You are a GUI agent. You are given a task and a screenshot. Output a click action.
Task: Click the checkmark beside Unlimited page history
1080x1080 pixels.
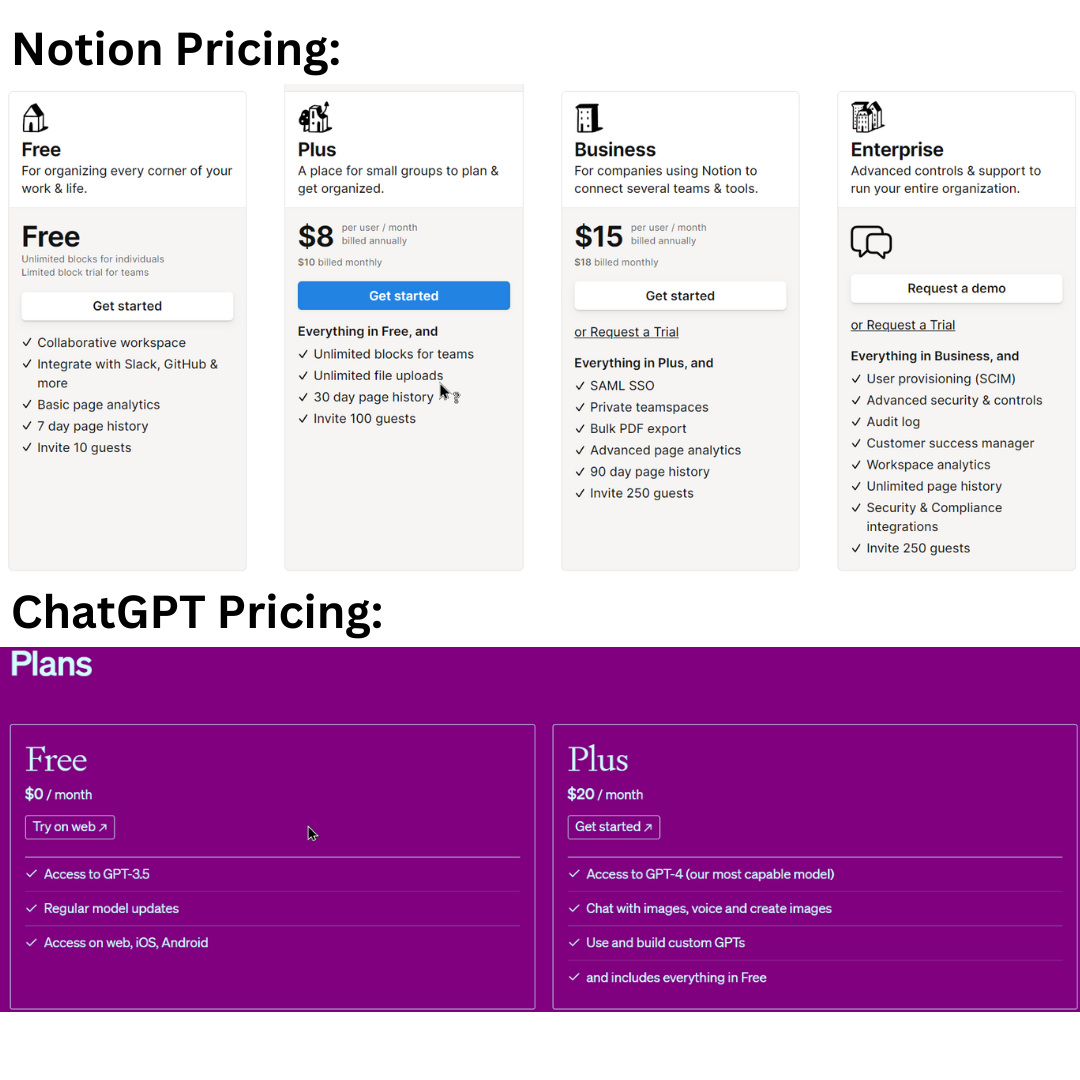pos(857,486)
